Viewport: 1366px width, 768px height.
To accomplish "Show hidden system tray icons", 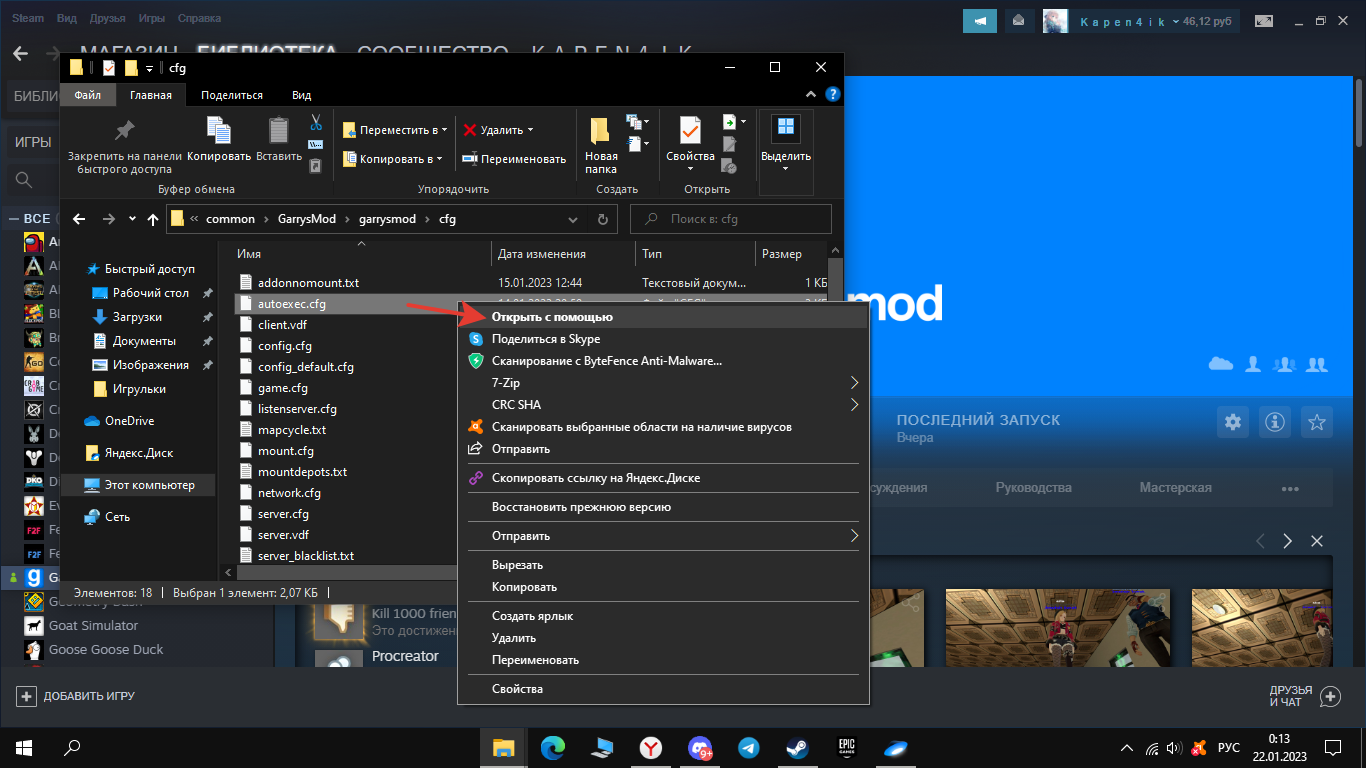I will tap(1128, 747).
